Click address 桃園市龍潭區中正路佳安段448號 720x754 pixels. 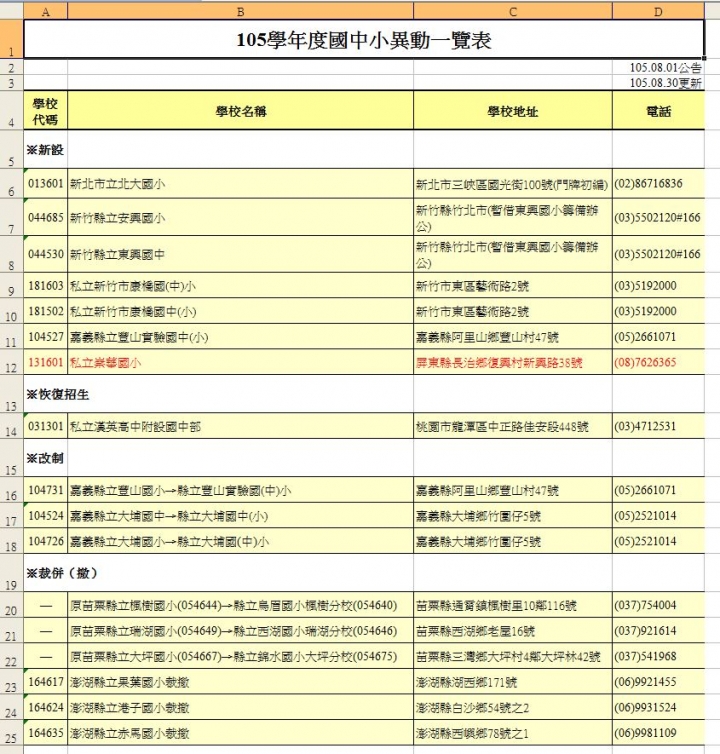513,426
